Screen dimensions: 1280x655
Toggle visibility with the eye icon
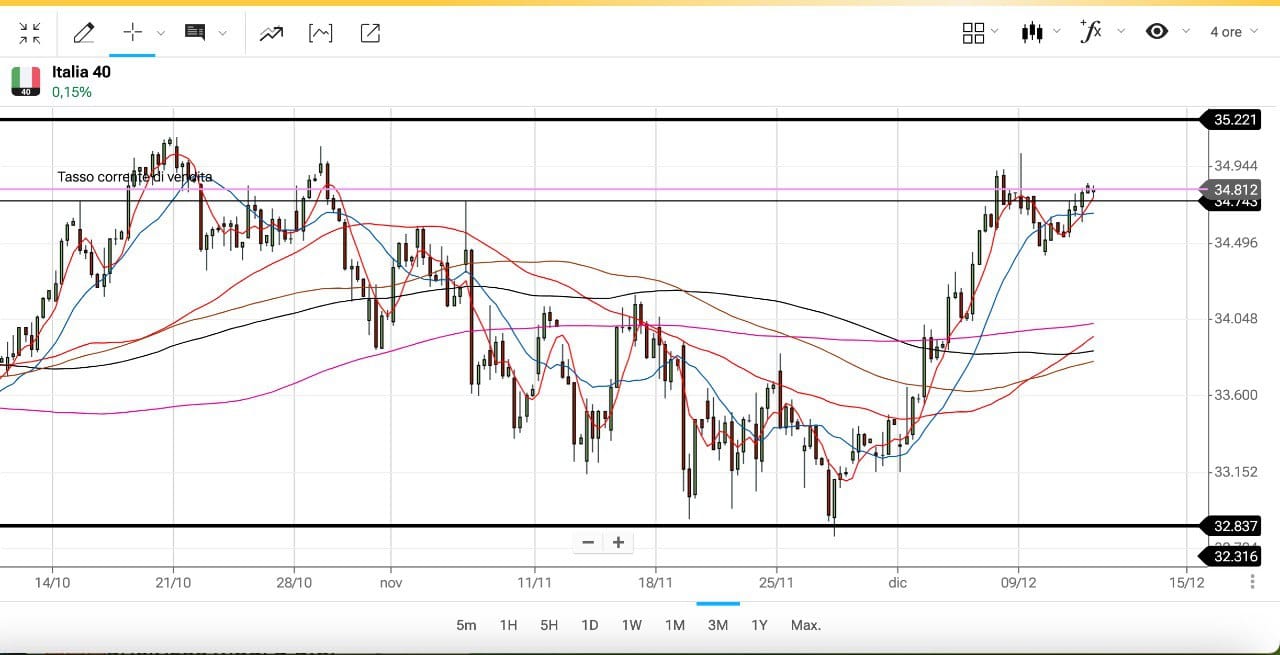(x=1157, y=31)
